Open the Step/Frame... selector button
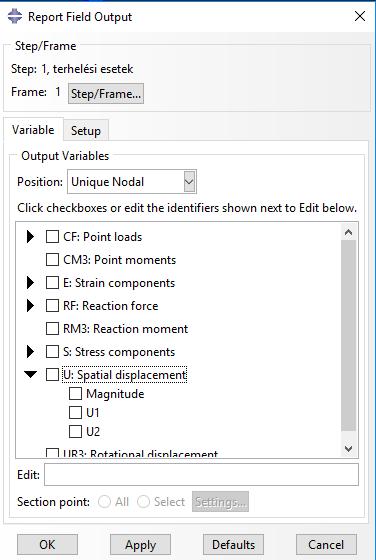 [106, 94]
